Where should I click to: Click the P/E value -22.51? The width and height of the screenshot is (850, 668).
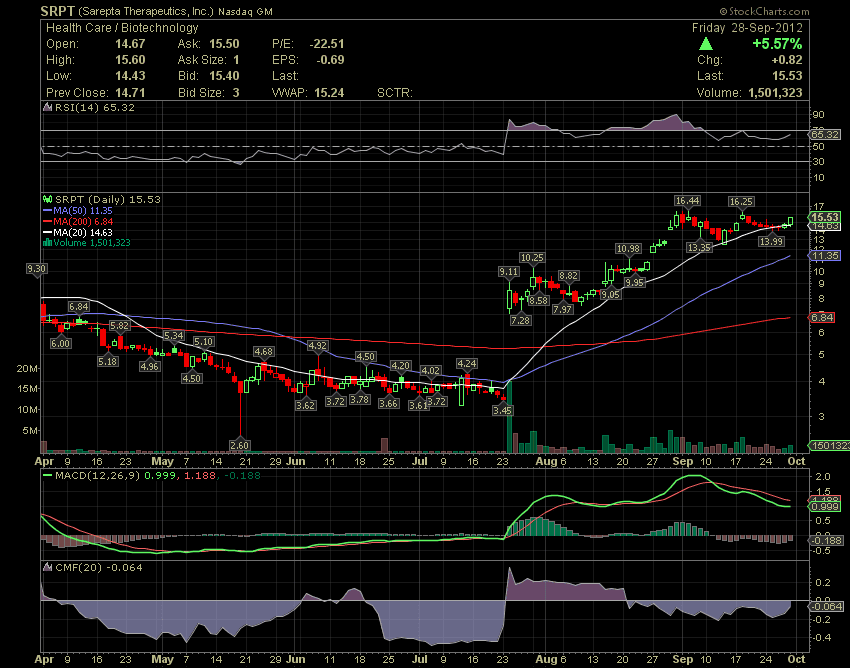pyautogui.click(x=327, y=44)
